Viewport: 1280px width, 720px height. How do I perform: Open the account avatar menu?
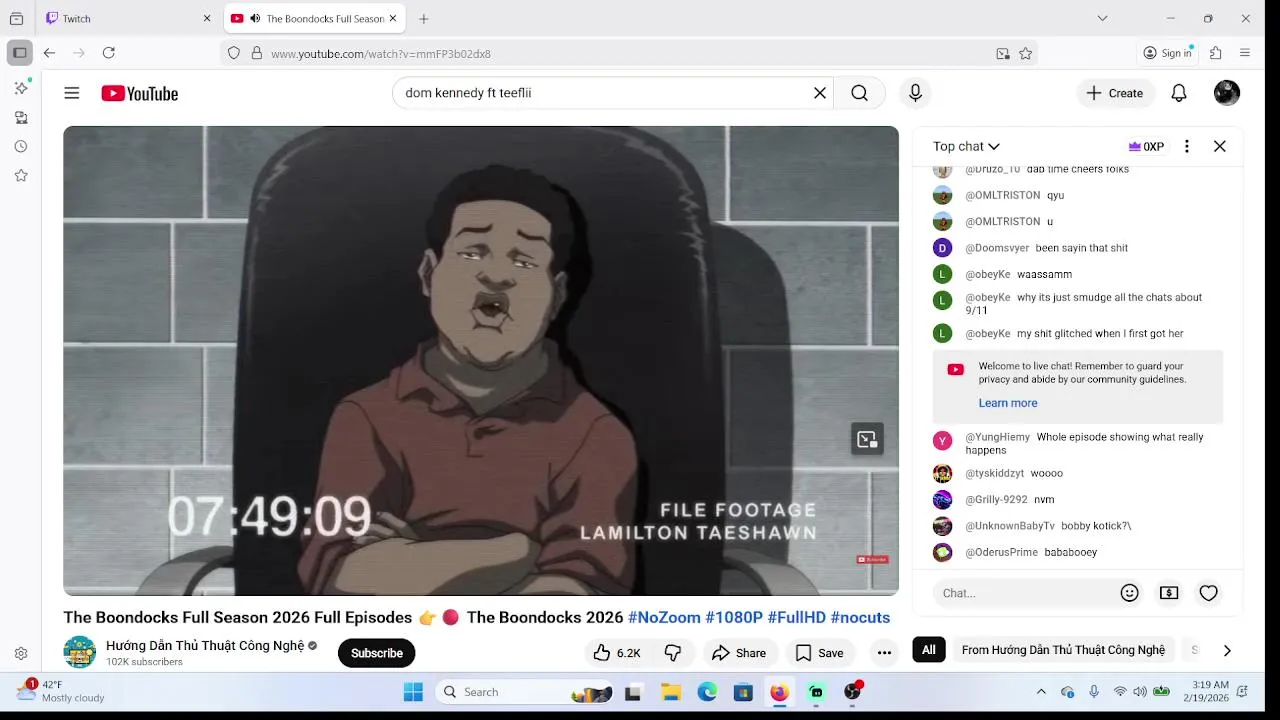[1227, 93]
